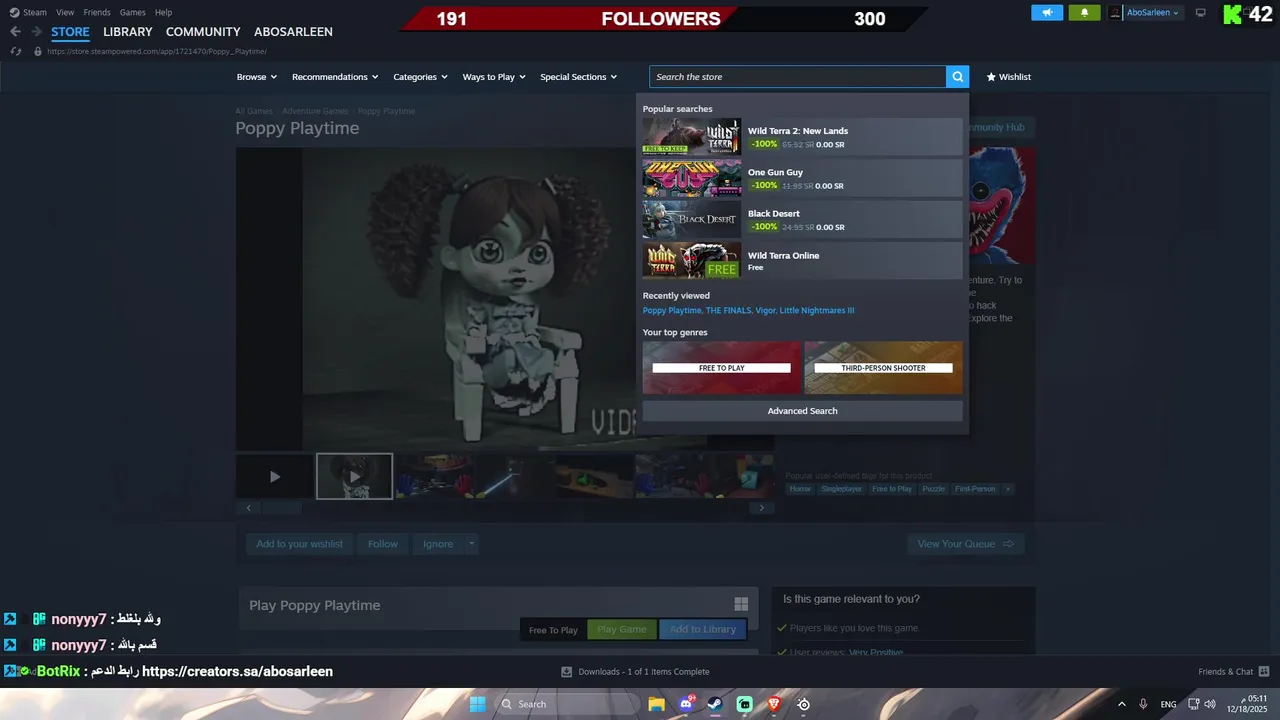1280x720 pixels.
Task: Open the Steam menu
Action: (x=35, y=12)
